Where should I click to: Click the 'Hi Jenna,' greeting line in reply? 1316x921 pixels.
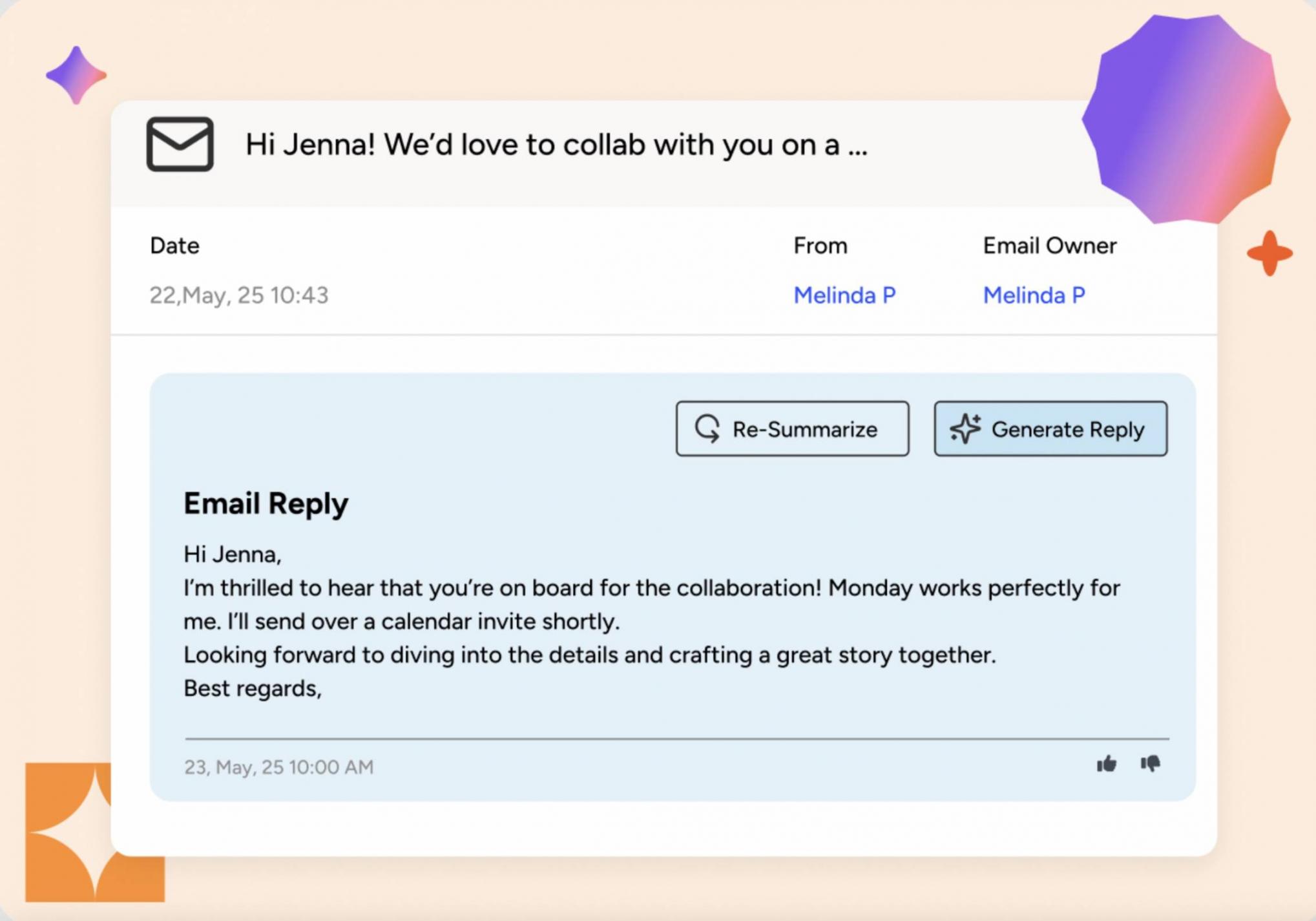233,555
